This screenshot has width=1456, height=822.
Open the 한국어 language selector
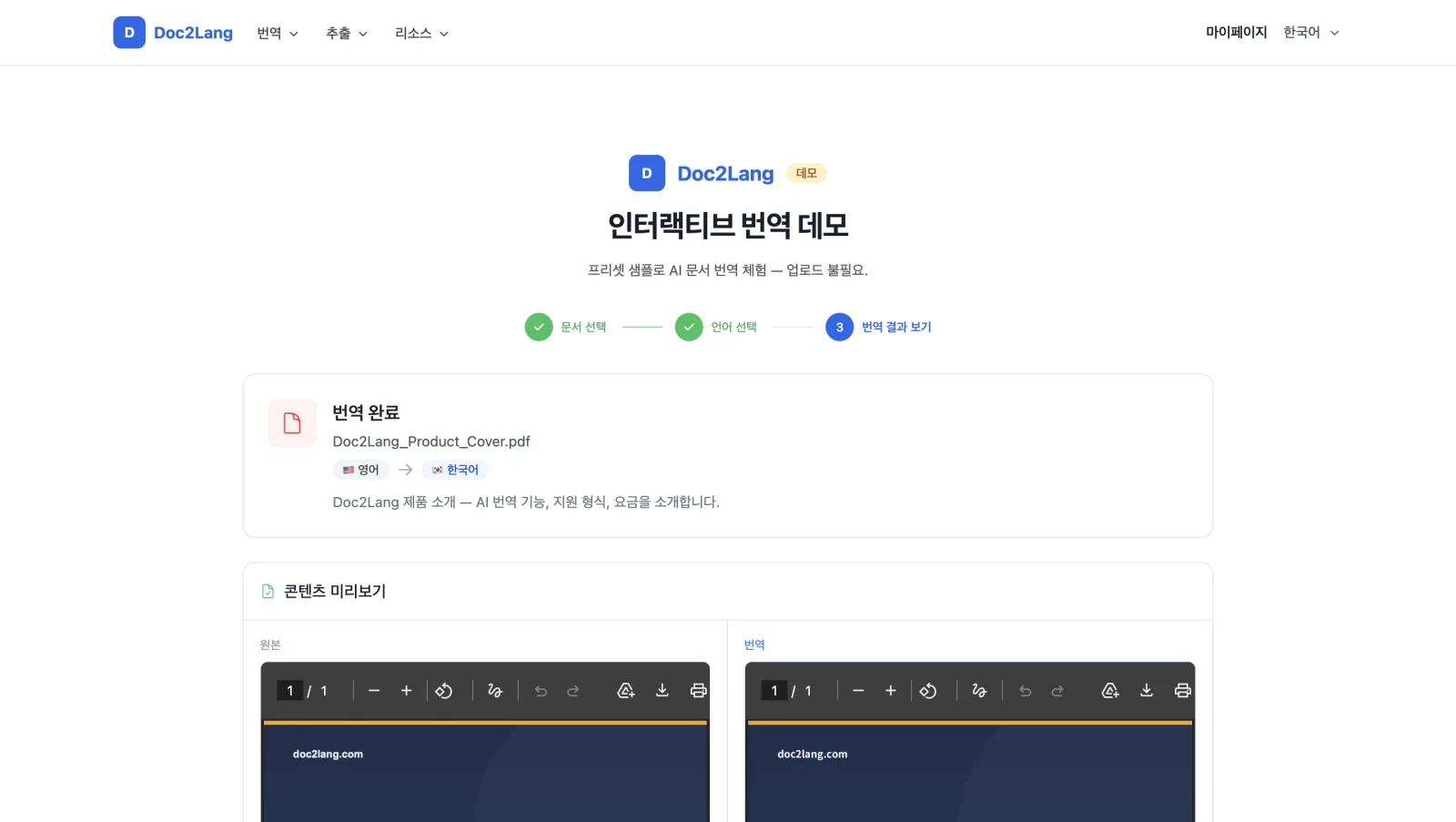[x=1311, y=32]
